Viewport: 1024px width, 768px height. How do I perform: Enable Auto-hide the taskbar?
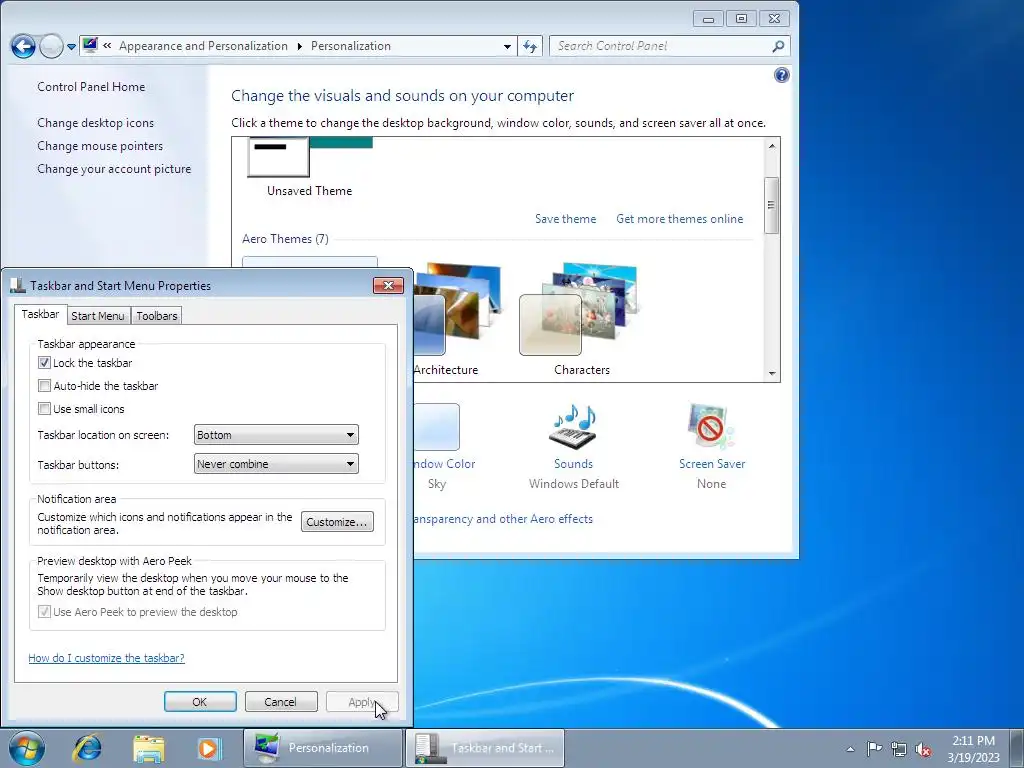click(44, 385)
